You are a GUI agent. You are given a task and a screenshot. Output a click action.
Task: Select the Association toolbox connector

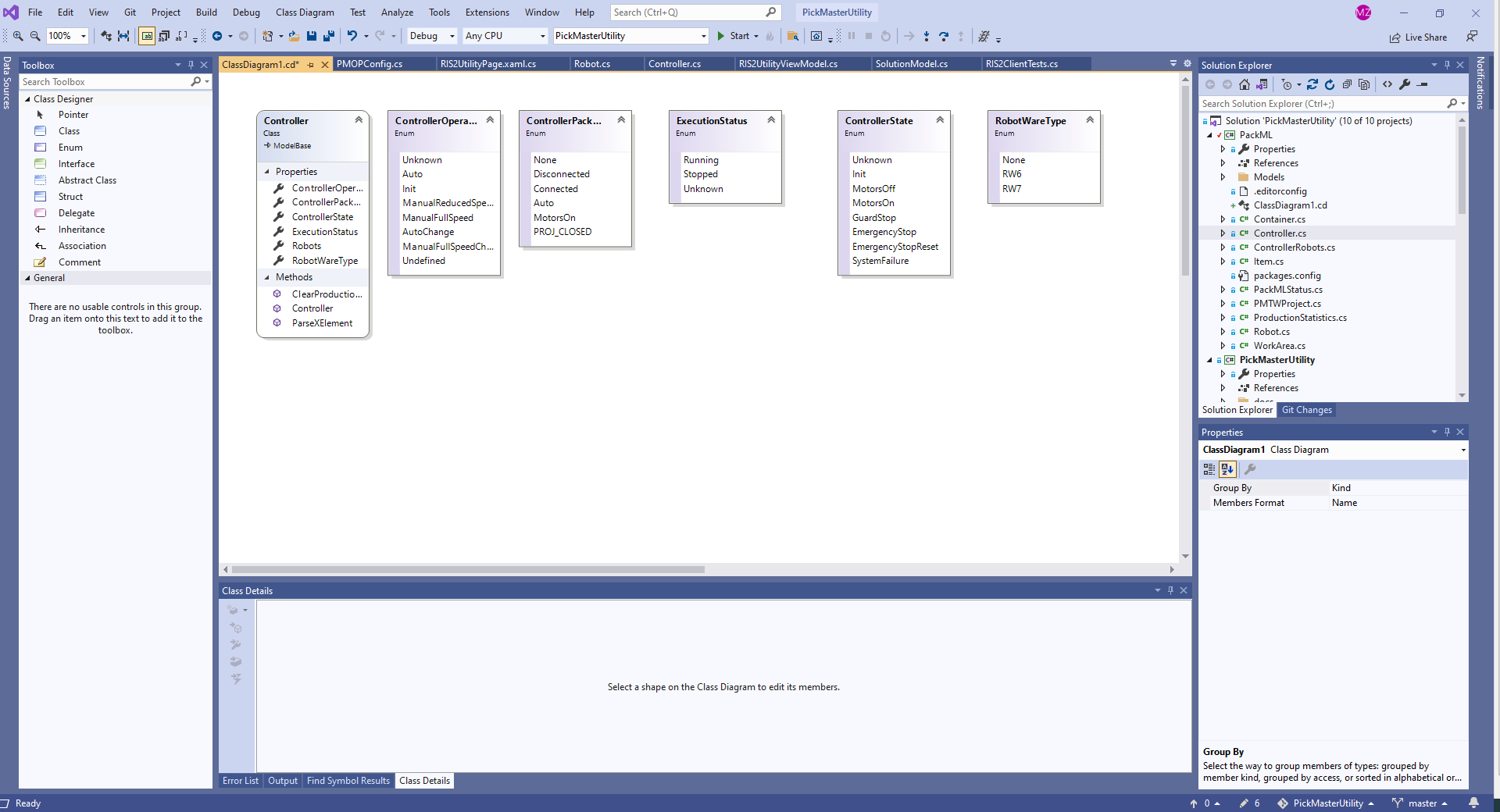[82, 246]
